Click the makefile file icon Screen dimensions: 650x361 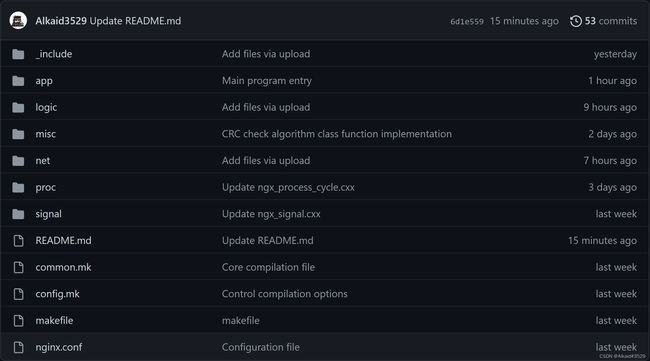click(x=18, y=321)
